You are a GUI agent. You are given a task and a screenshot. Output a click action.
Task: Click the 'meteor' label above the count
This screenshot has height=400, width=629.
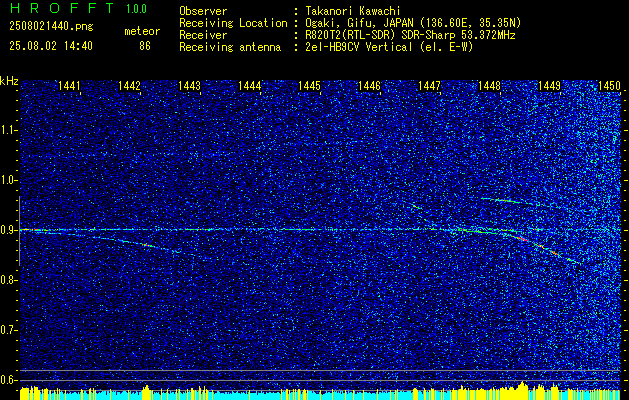142,31
